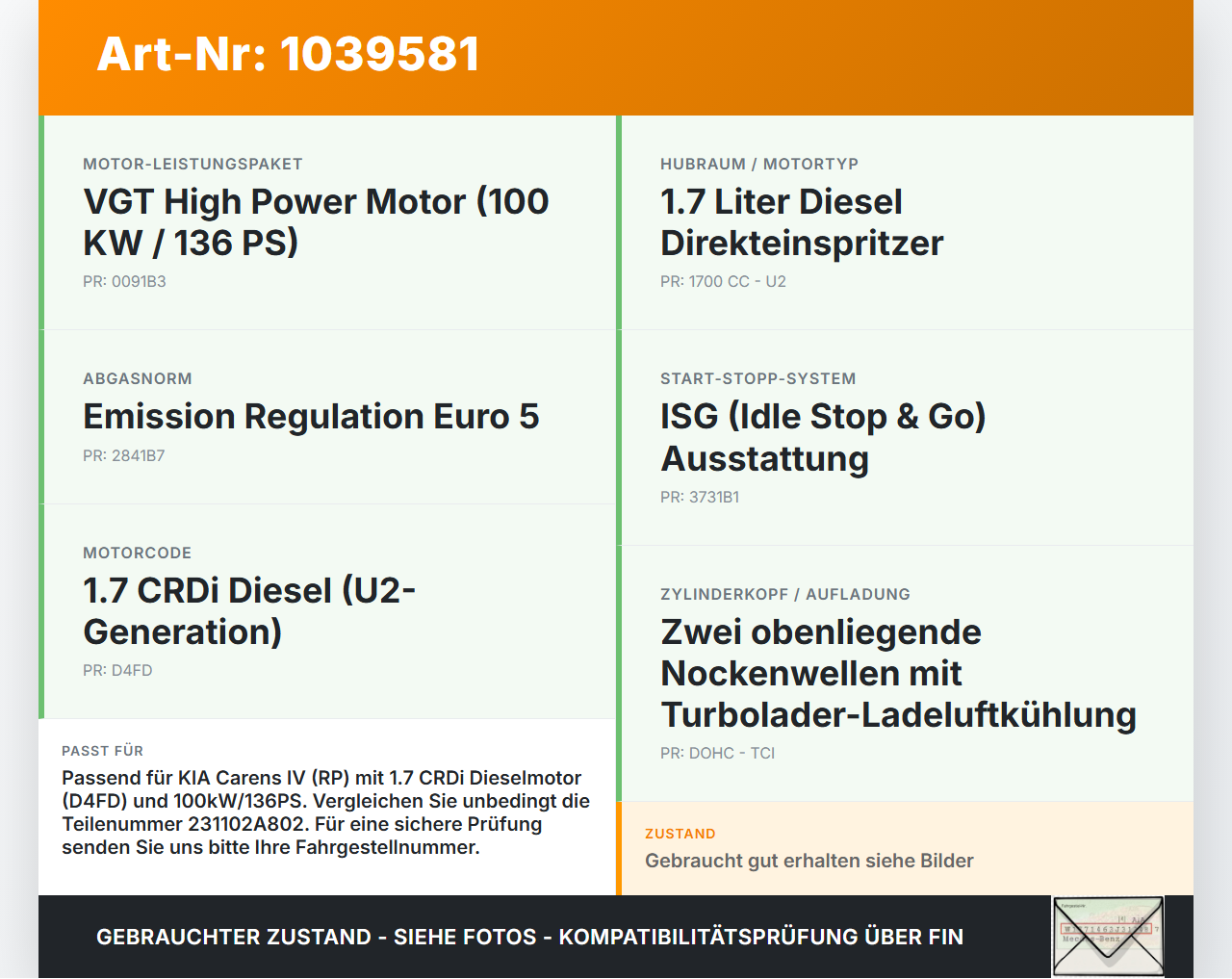Click 'VGT High Power Motor (100 KW / 136 PS)'
Screen dimensions: 1232x979
[316, 222]
